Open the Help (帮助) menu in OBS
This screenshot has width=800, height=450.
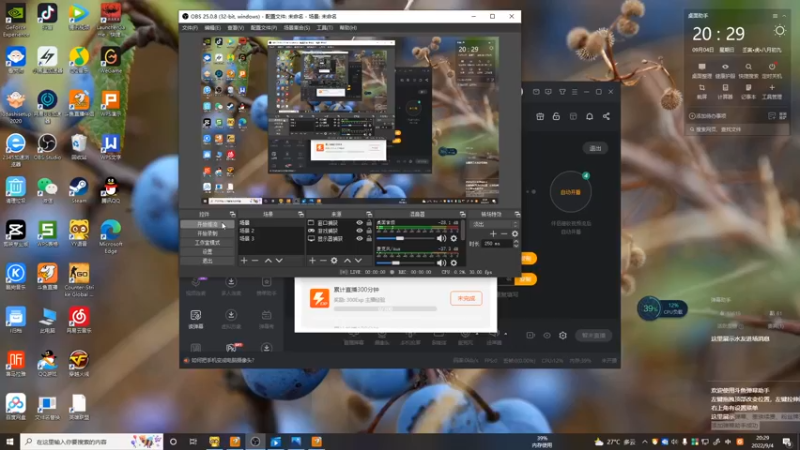click(348, 28)
